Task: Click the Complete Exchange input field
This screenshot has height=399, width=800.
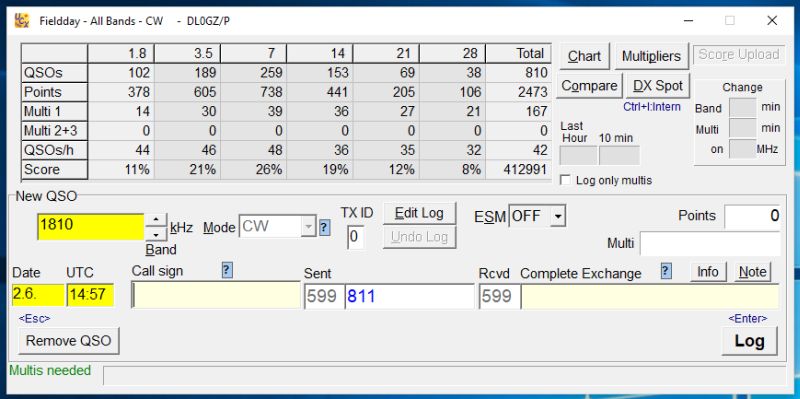Action: (651, 296)
